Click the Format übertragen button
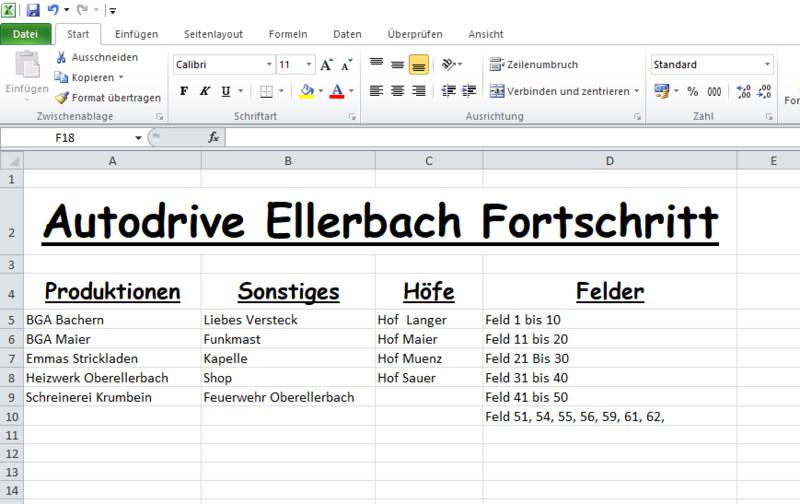The width and height of the screenshot is (800, 504). [x=108, y=98]
